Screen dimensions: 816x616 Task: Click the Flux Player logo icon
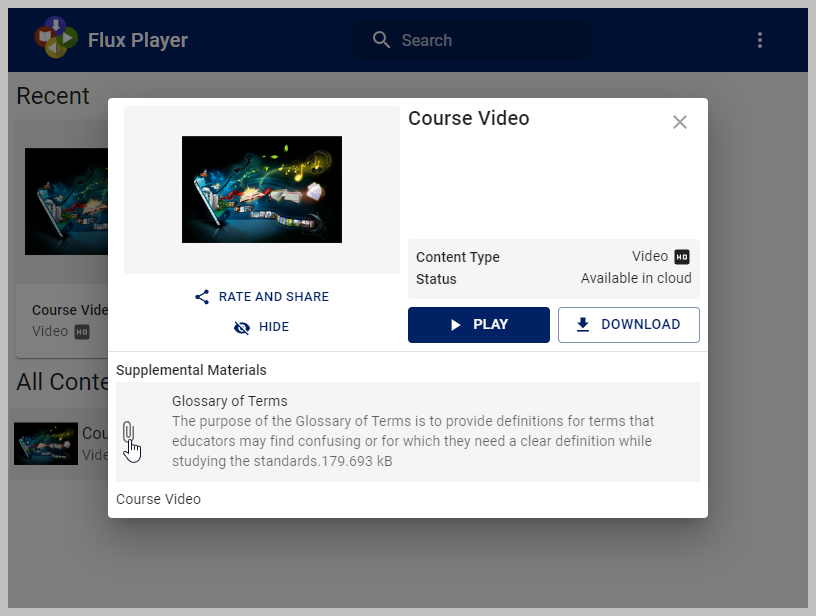56,38
